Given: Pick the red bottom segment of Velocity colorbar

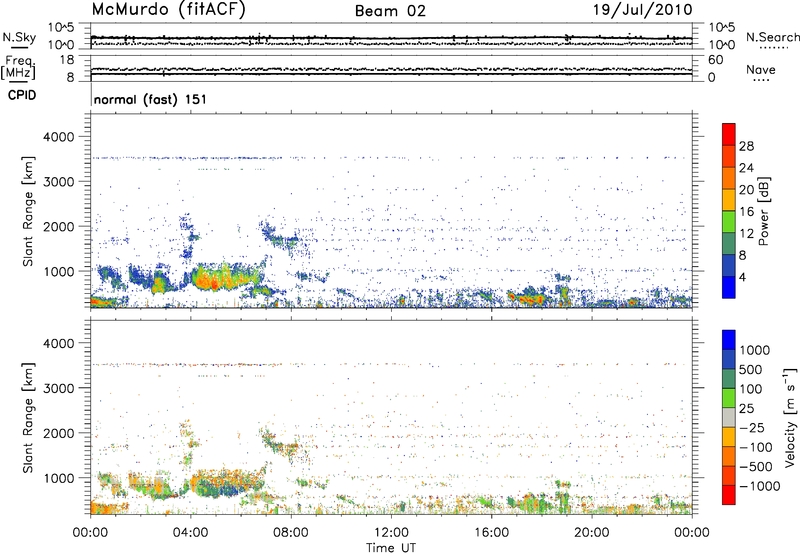Looking at the screenshot, I should click(729, 495).
